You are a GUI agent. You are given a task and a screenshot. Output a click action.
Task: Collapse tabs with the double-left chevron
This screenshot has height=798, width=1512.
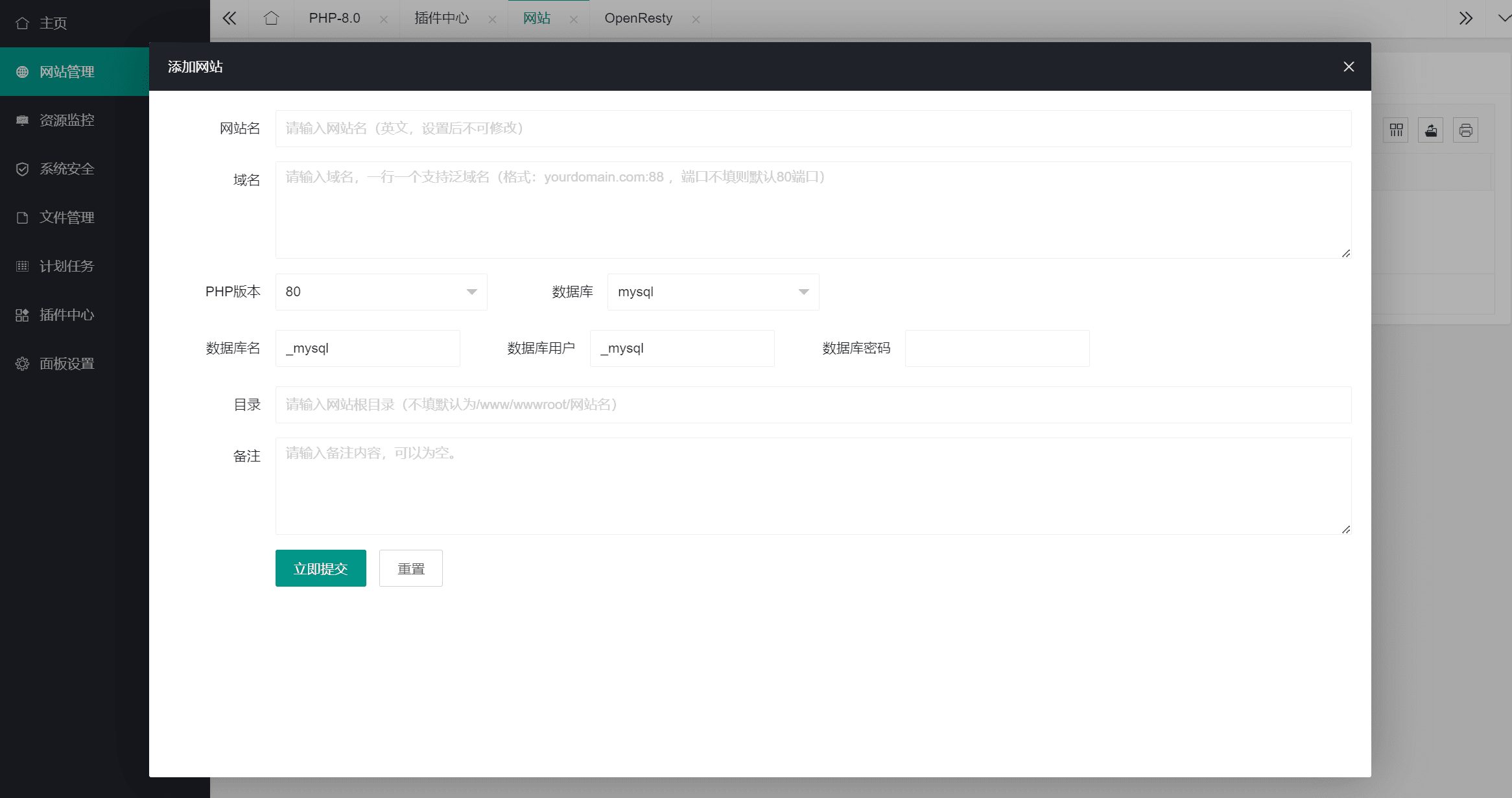[x=228, y=18]
